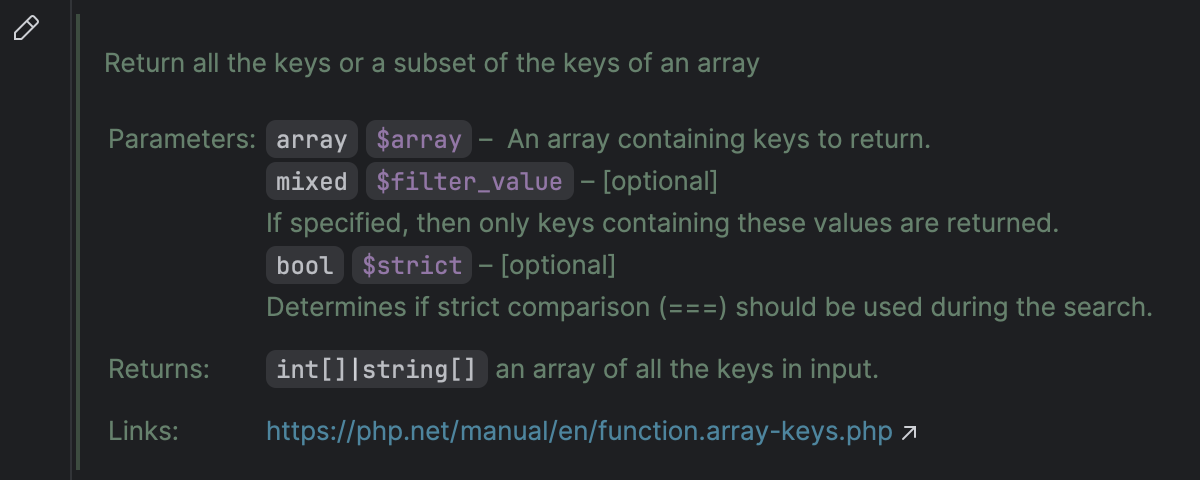The image size is (1200, 480).
Task: Click the pencil edit icon in the gutter
Action: point(26,28)
